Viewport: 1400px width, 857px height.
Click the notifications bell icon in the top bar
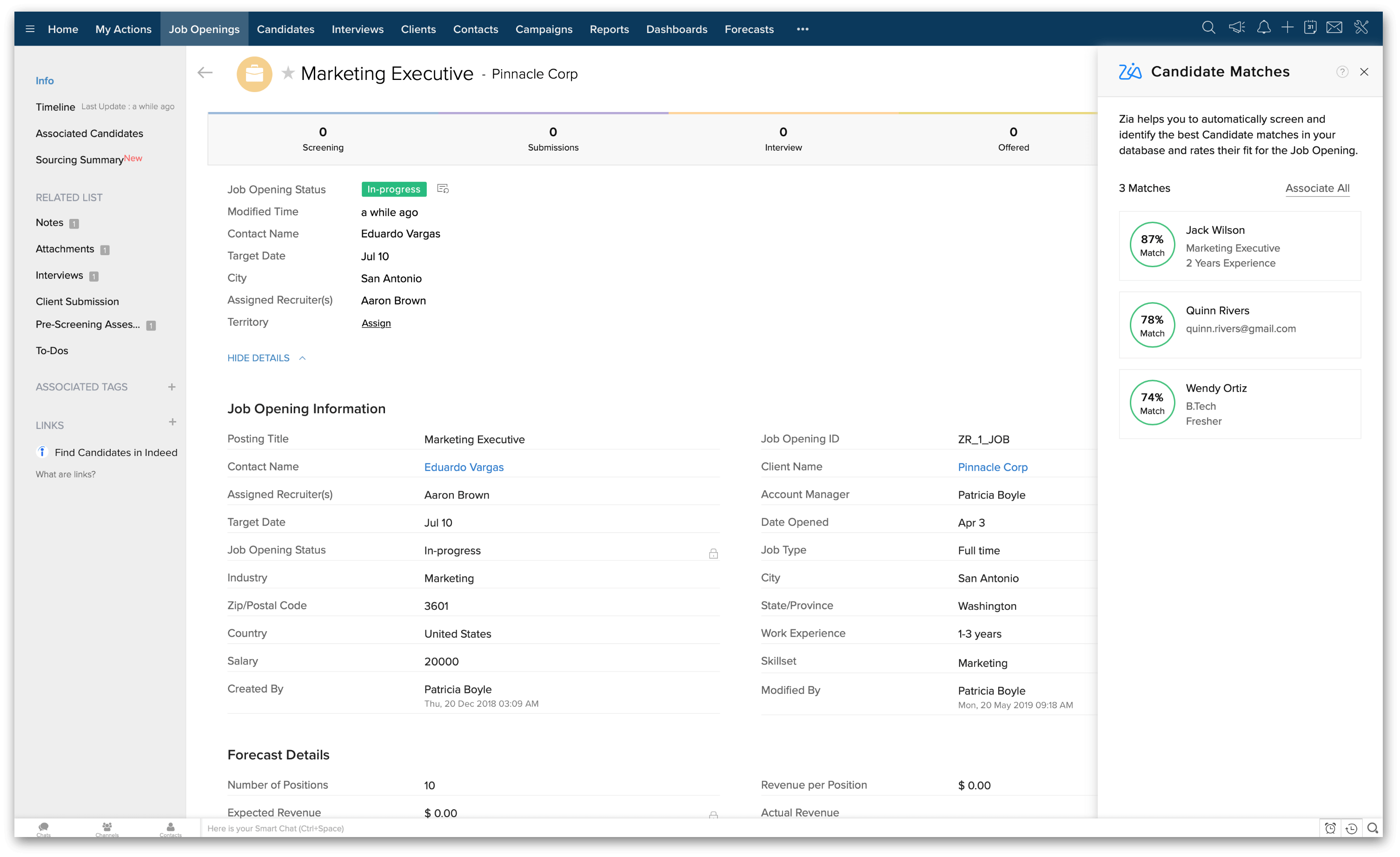coord(1262,28)
